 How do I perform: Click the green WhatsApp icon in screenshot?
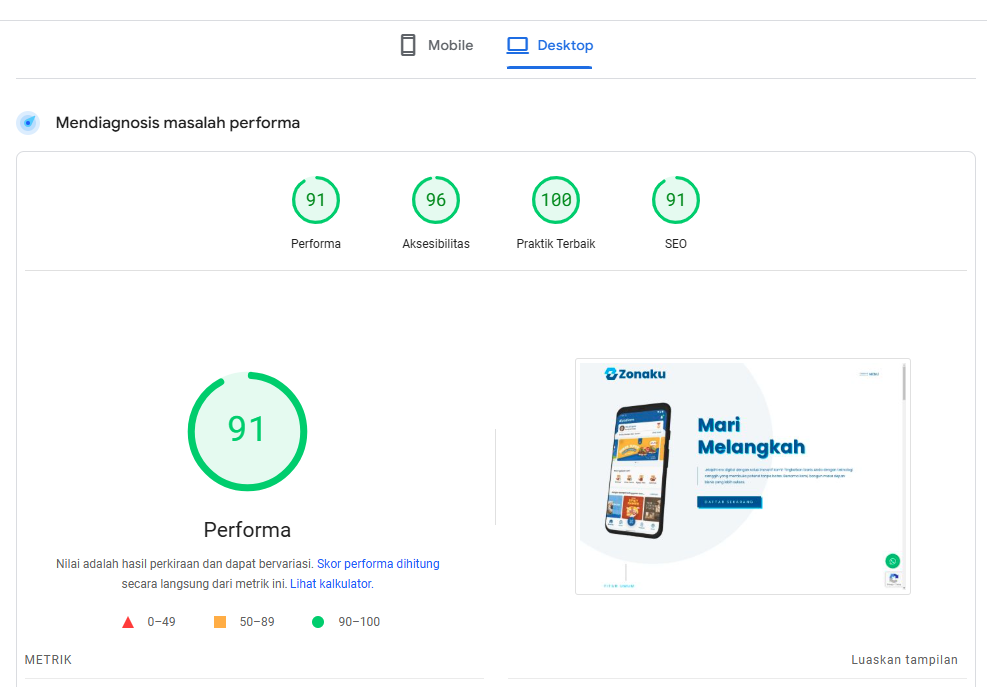[x=893, y=561]
